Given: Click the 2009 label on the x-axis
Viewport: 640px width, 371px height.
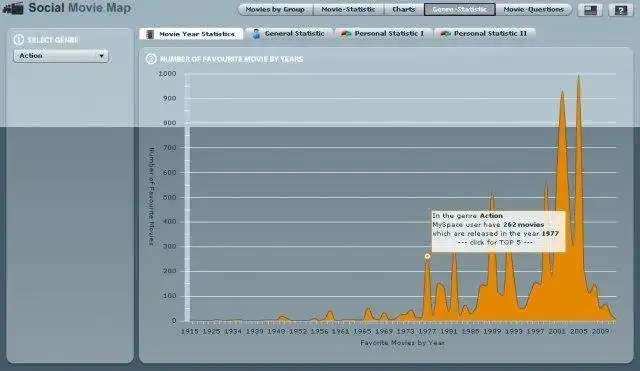Looking at the screenshot, I should tap(600, 331).
